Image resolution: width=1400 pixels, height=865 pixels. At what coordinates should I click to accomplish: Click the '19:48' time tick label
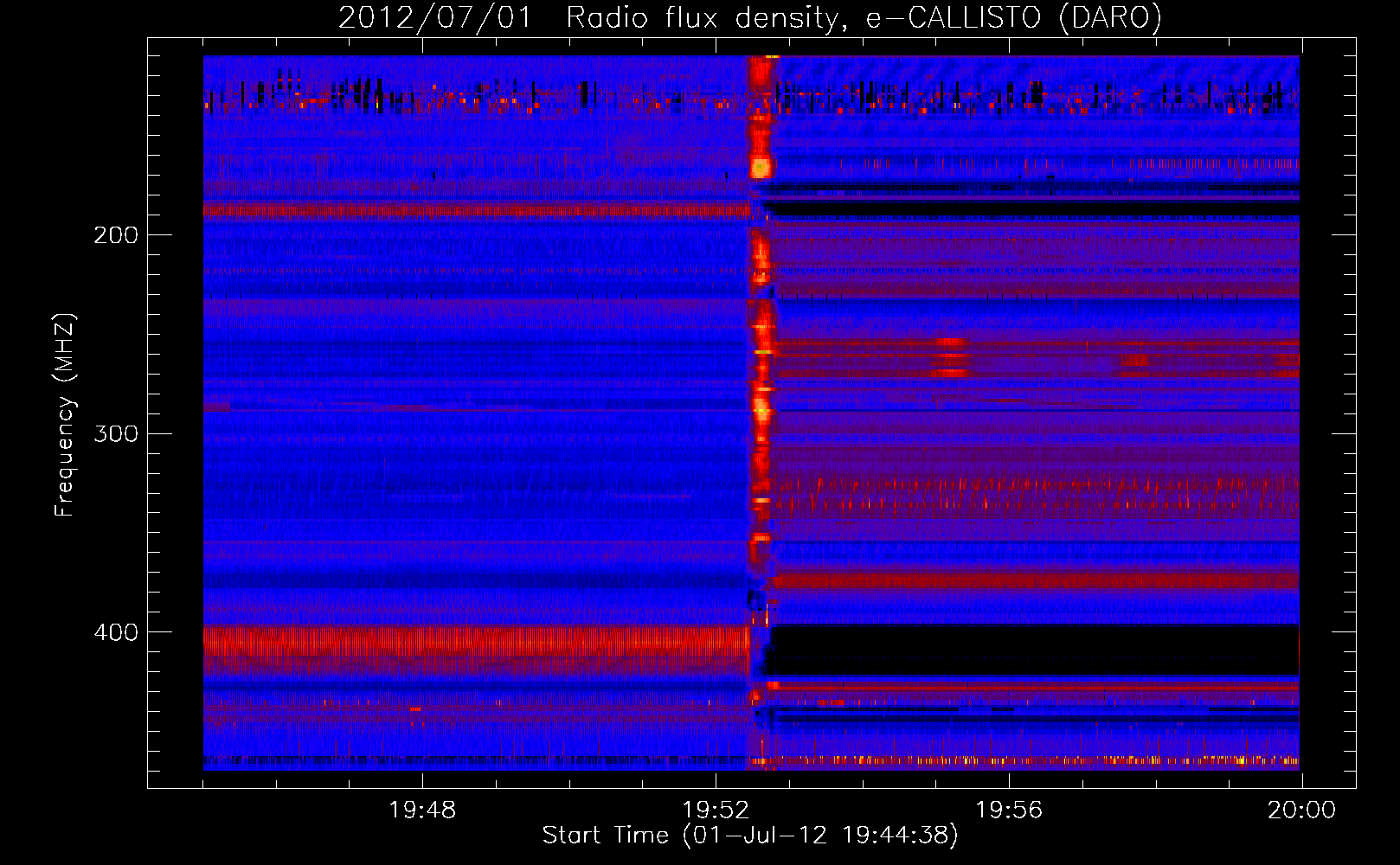(422, 811)
